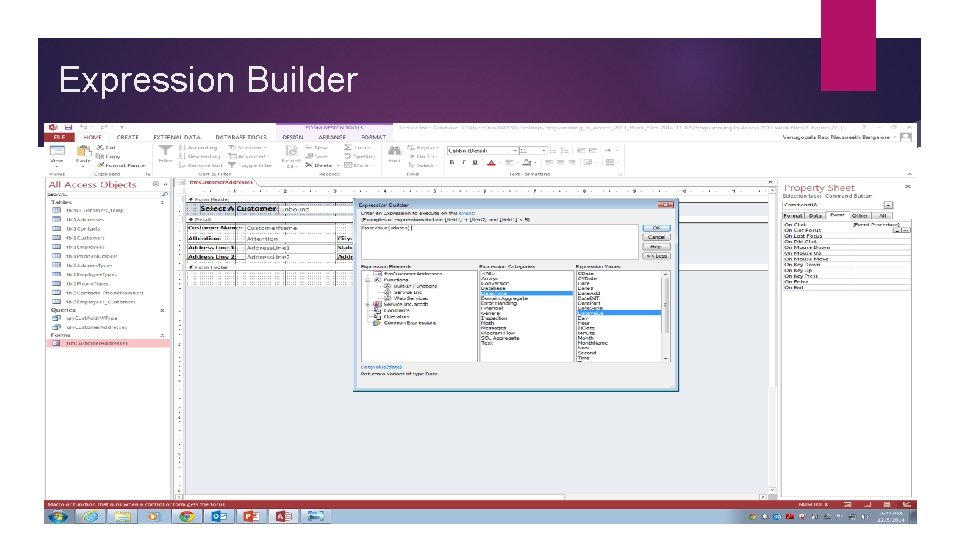This screenshot has width=960, height=540.
Task: Collapse the Forms group in navigation pane
Action: point(162,336)
